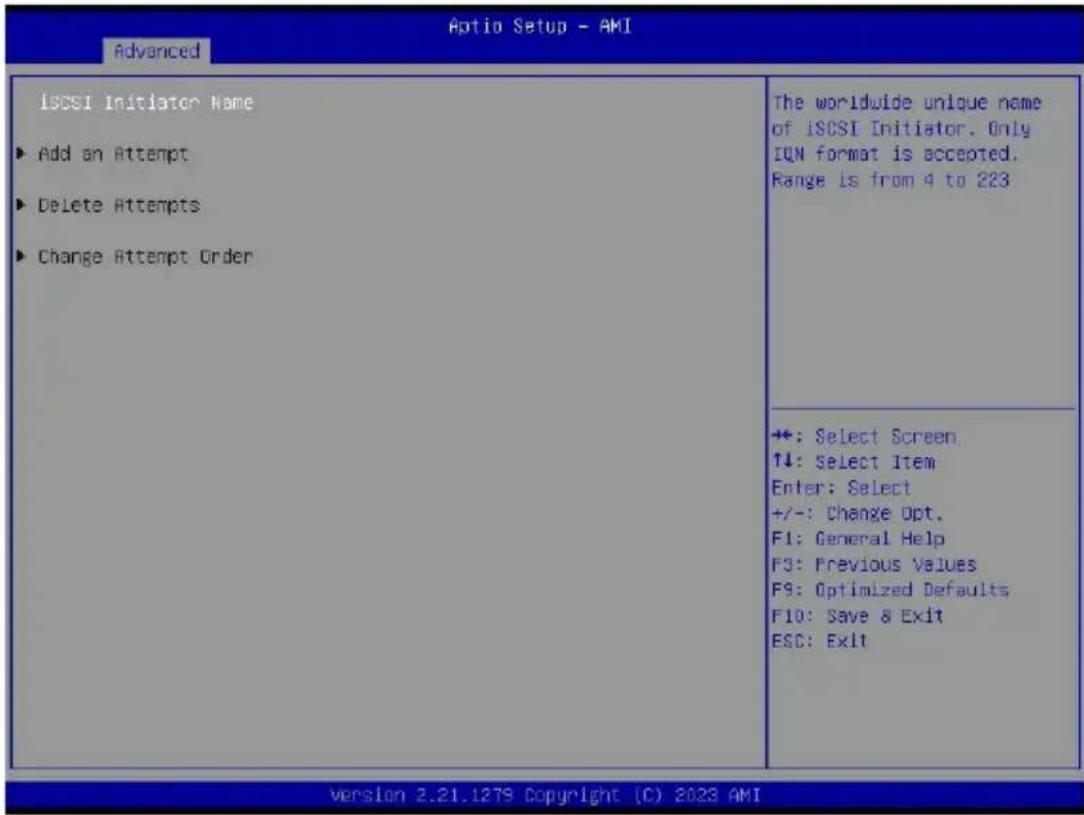Click the Select Screen key hint
Image resolution: width=1084 pixels, height=815 pixels.
coord(864,436)
